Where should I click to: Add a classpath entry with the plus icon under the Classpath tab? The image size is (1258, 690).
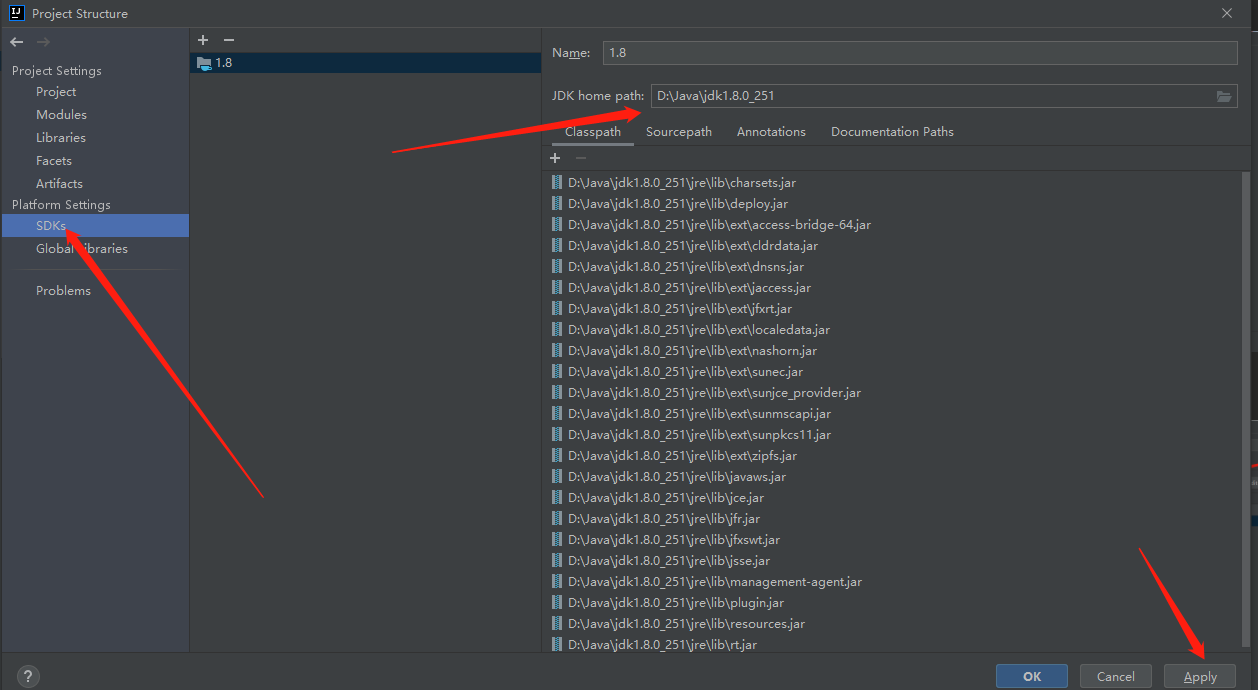pyautogui.click(x=556, y=158)
